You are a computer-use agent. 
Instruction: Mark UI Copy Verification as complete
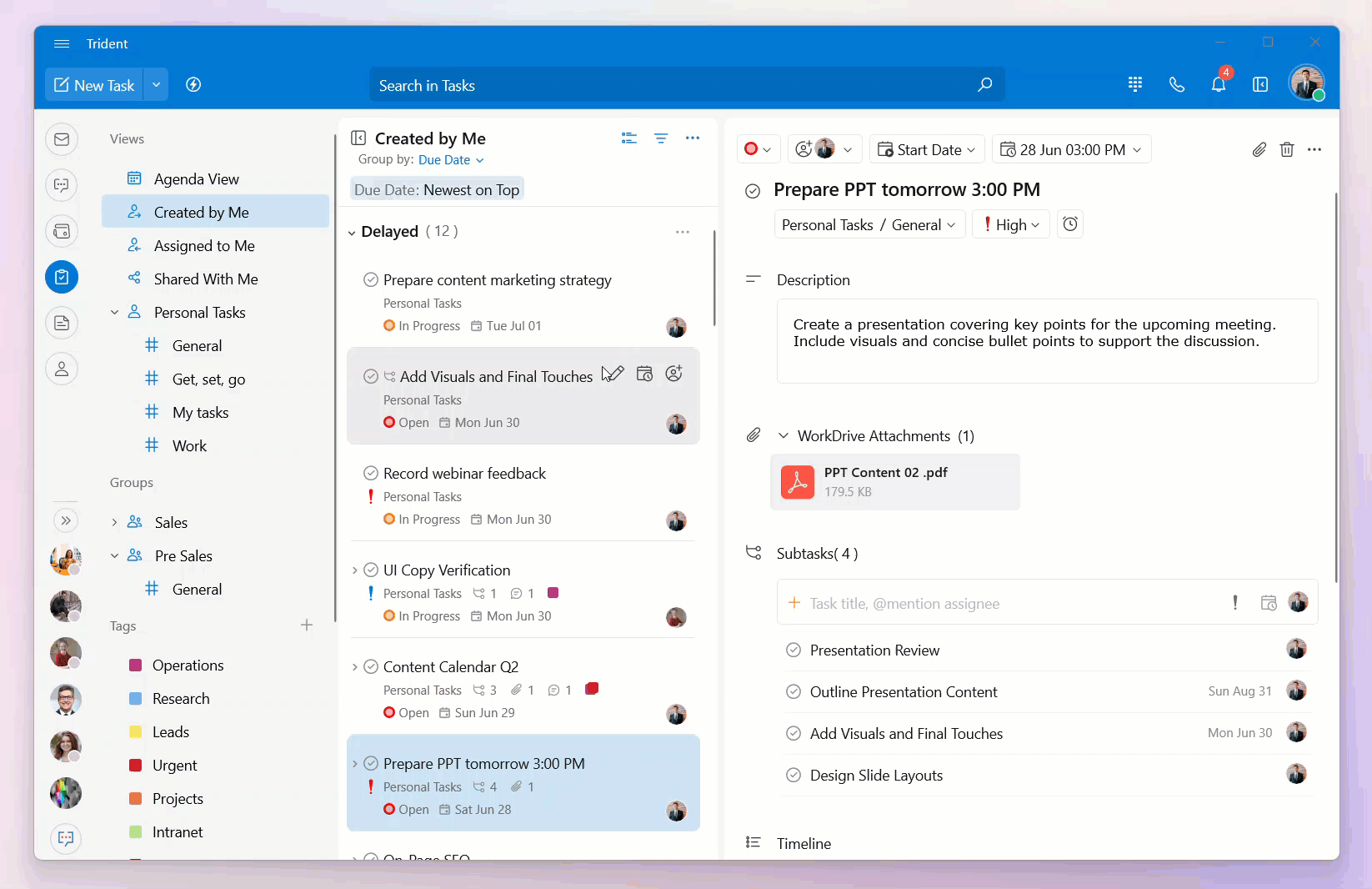click(x=371, y=570)
